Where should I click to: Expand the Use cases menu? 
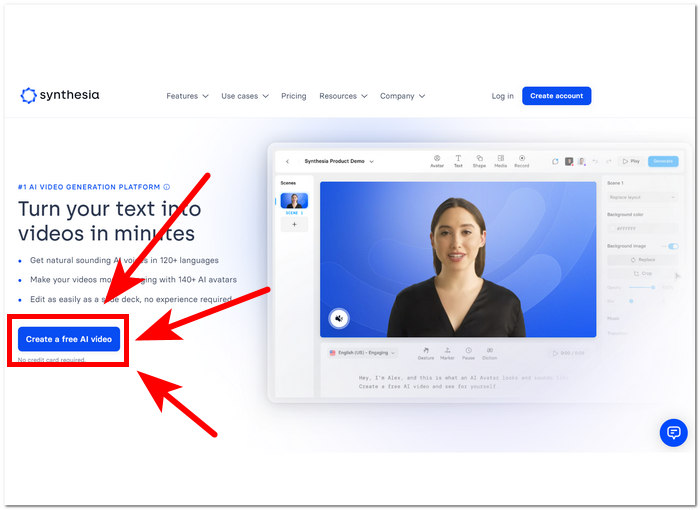point(245,96)
